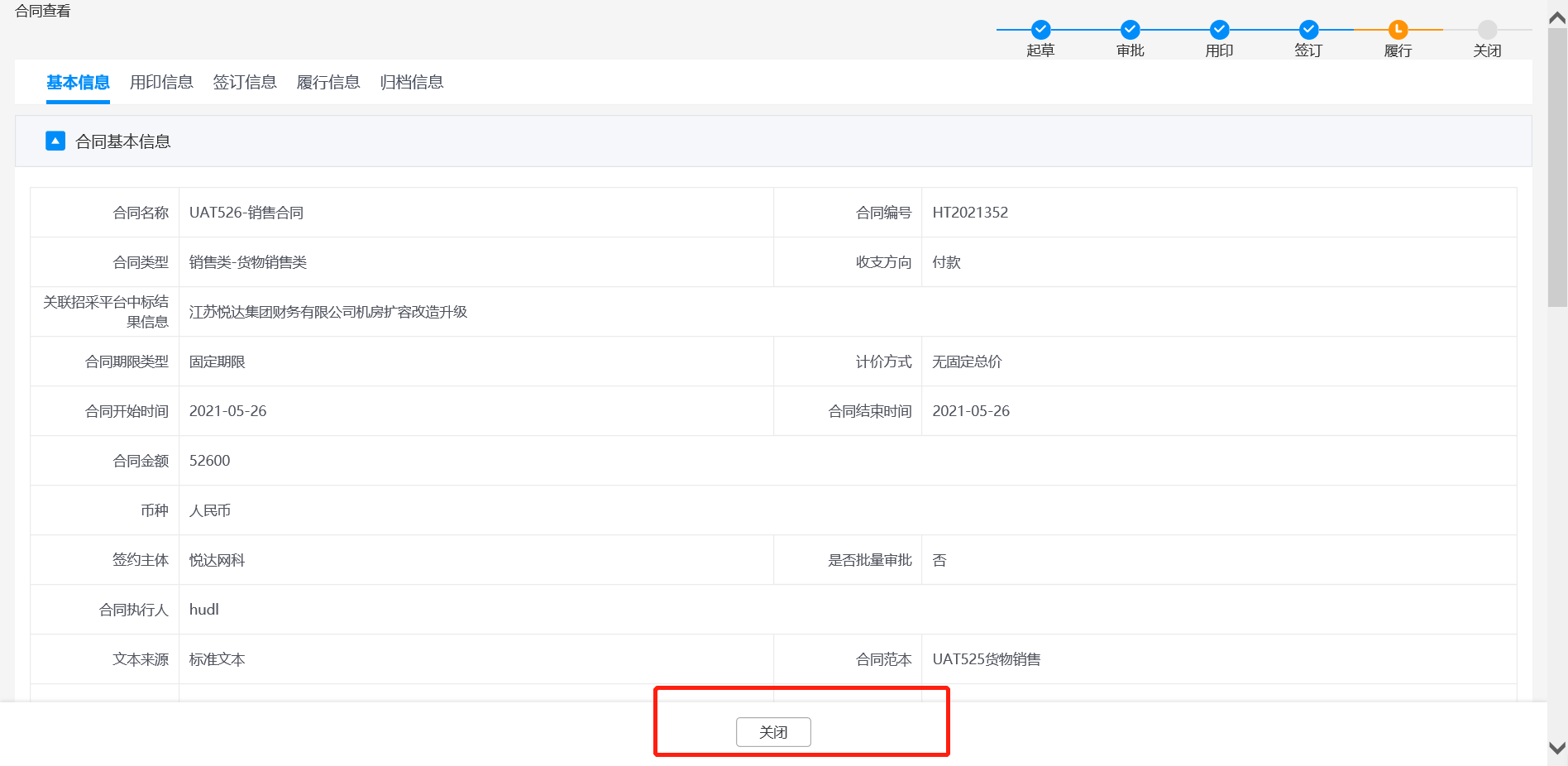Image resolution: width=1568 pixels, height=766 pixels.
Task: Select the 归档信息 tab
Action: [412, 82]
